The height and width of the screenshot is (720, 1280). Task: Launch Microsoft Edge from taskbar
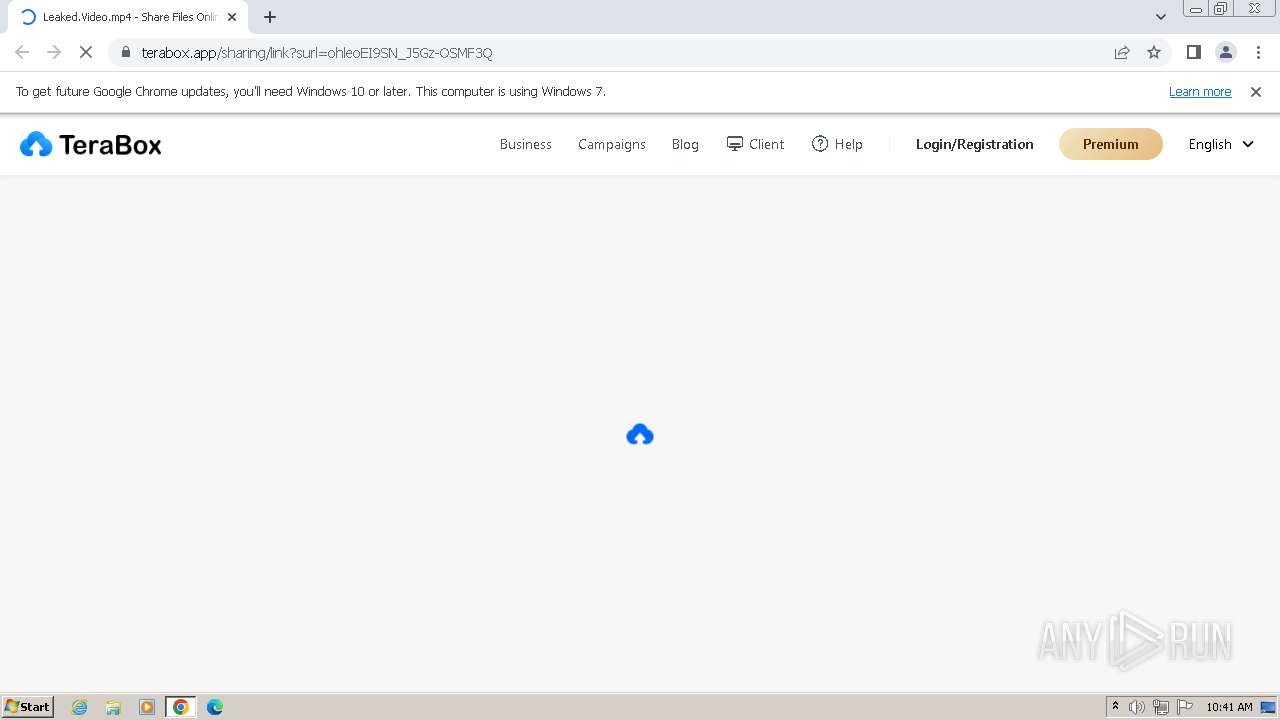pyautogui.click(x=215, y=707)
